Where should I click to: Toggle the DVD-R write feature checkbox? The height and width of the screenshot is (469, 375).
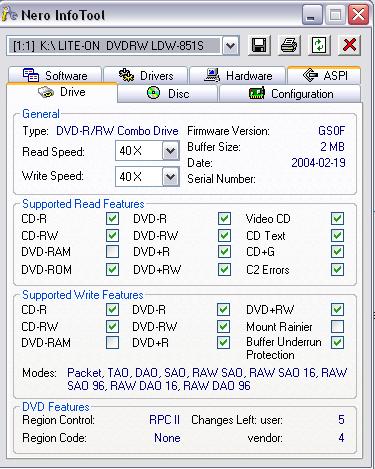pos(223,310)
